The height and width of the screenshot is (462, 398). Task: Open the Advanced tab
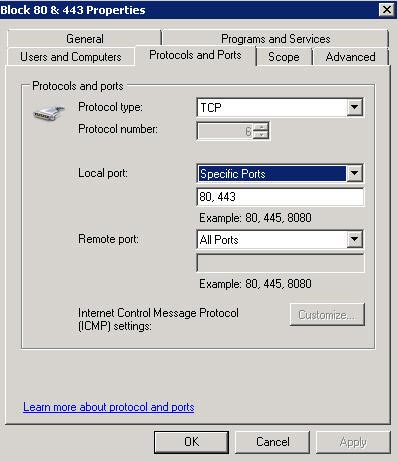[351, 57]
